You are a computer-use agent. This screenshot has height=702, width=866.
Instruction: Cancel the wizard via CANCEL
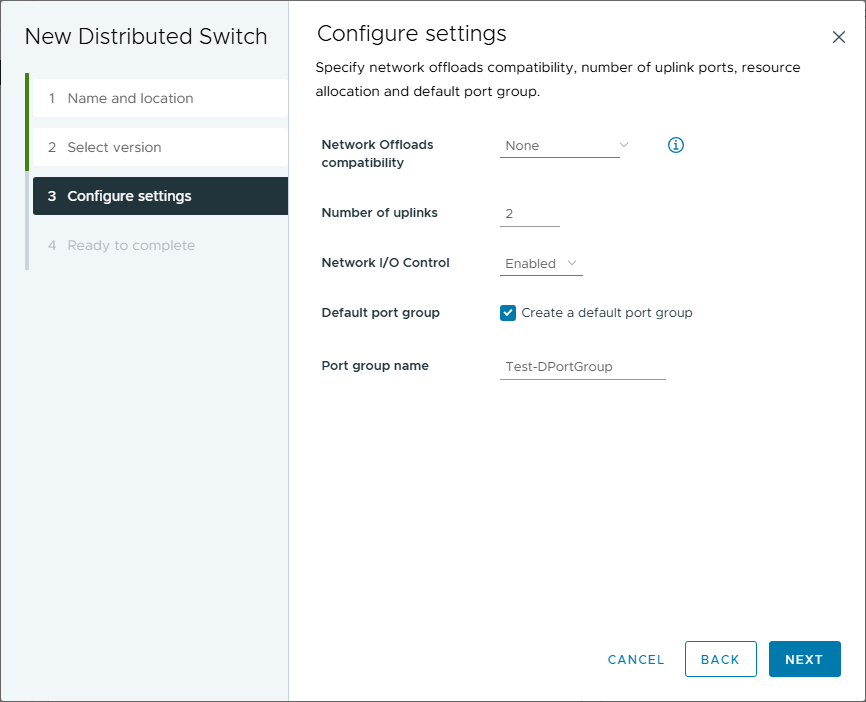point(636,659)
